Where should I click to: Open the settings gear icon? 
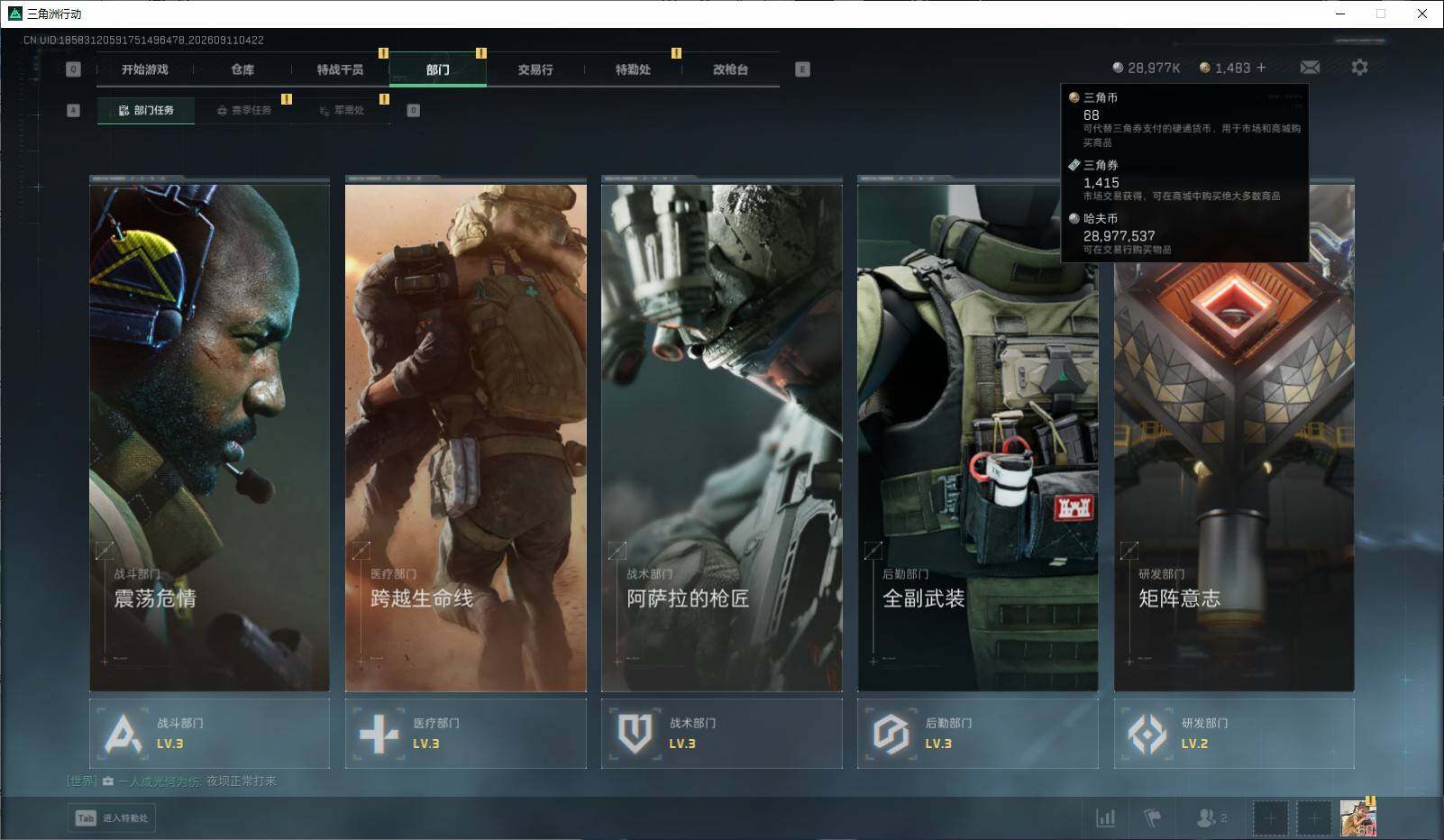pos(1359,68)
